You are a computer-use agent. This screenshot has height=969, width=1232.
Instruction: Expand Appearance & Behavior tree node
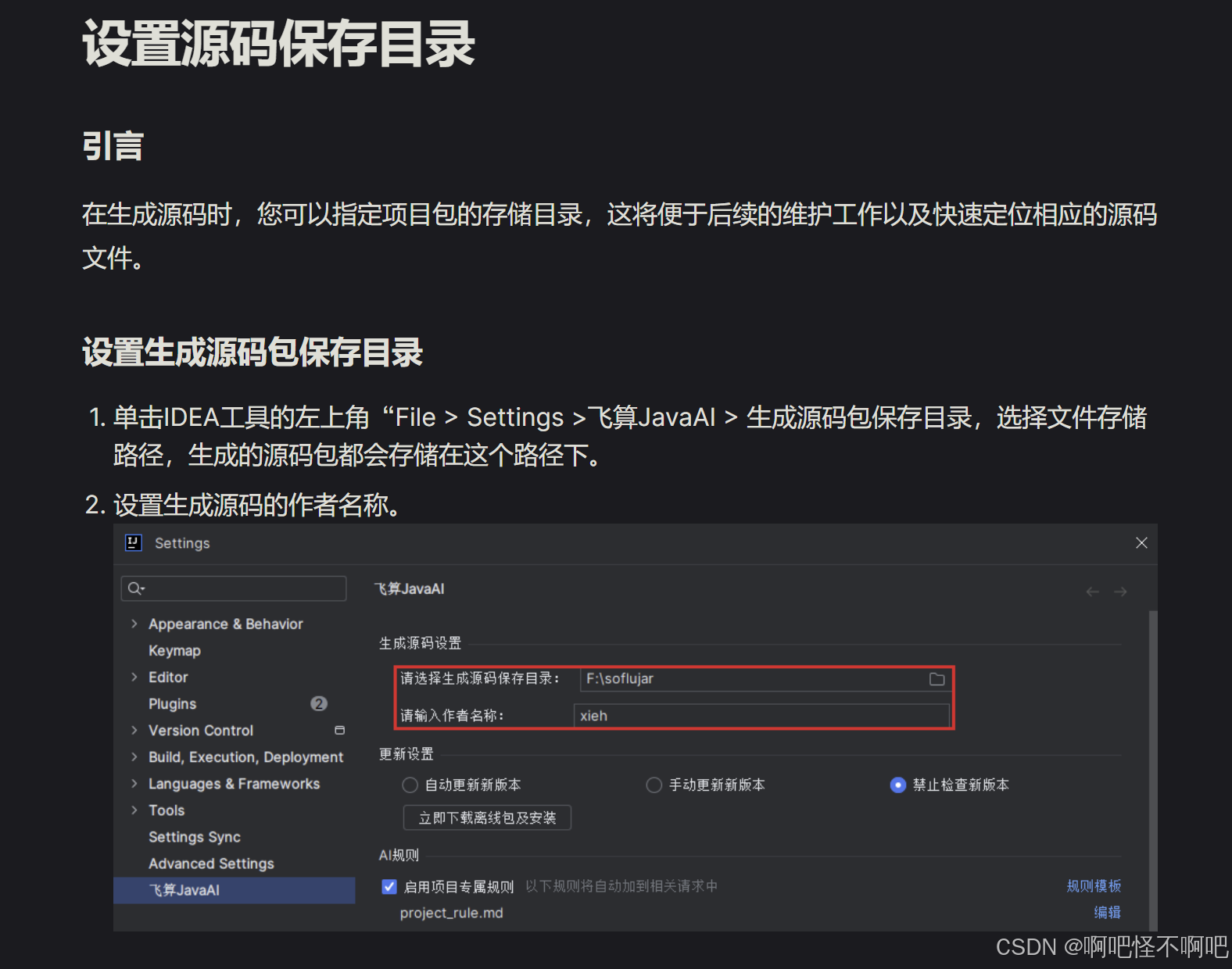pyautogui.click(x=134, y=624)
